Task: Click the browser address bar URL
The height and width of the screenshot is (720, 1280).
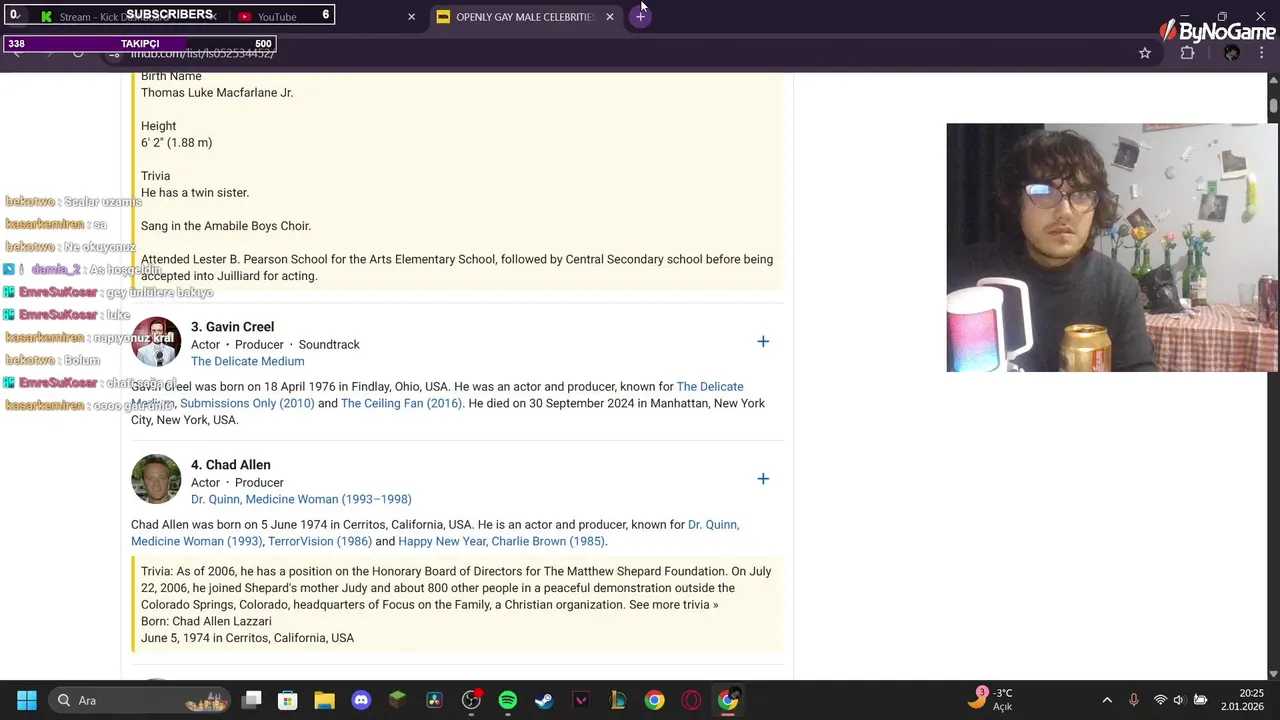Action: point(202,53)
